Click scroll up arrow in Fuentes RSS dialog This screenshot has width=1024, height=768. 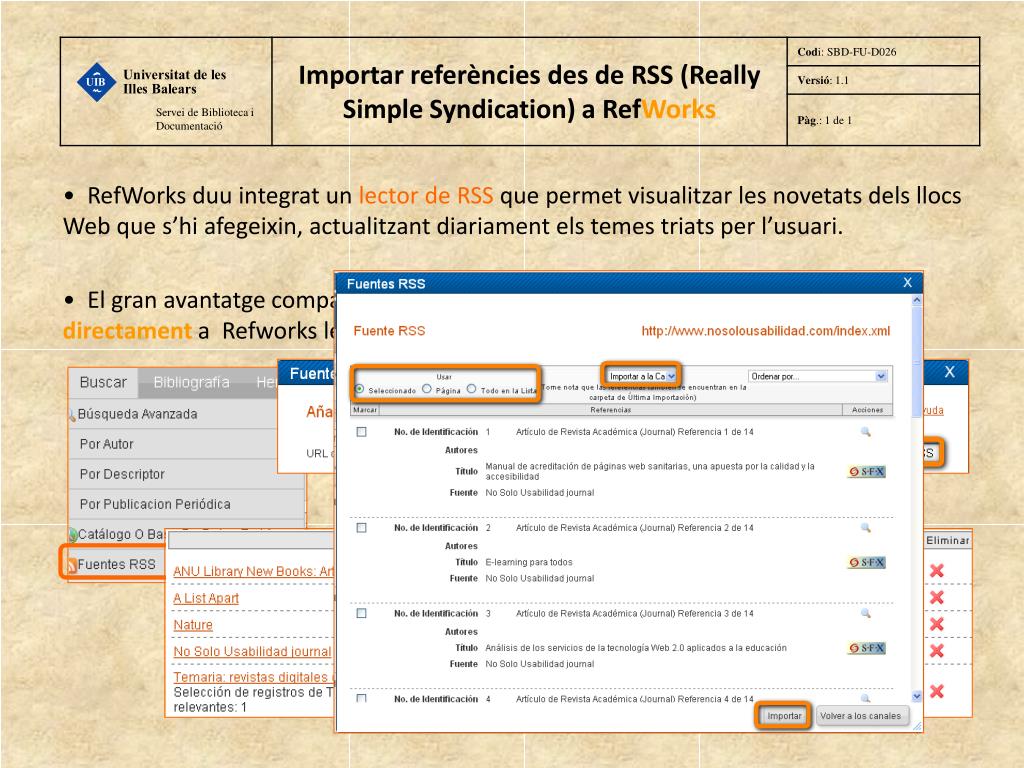[916, 300]
